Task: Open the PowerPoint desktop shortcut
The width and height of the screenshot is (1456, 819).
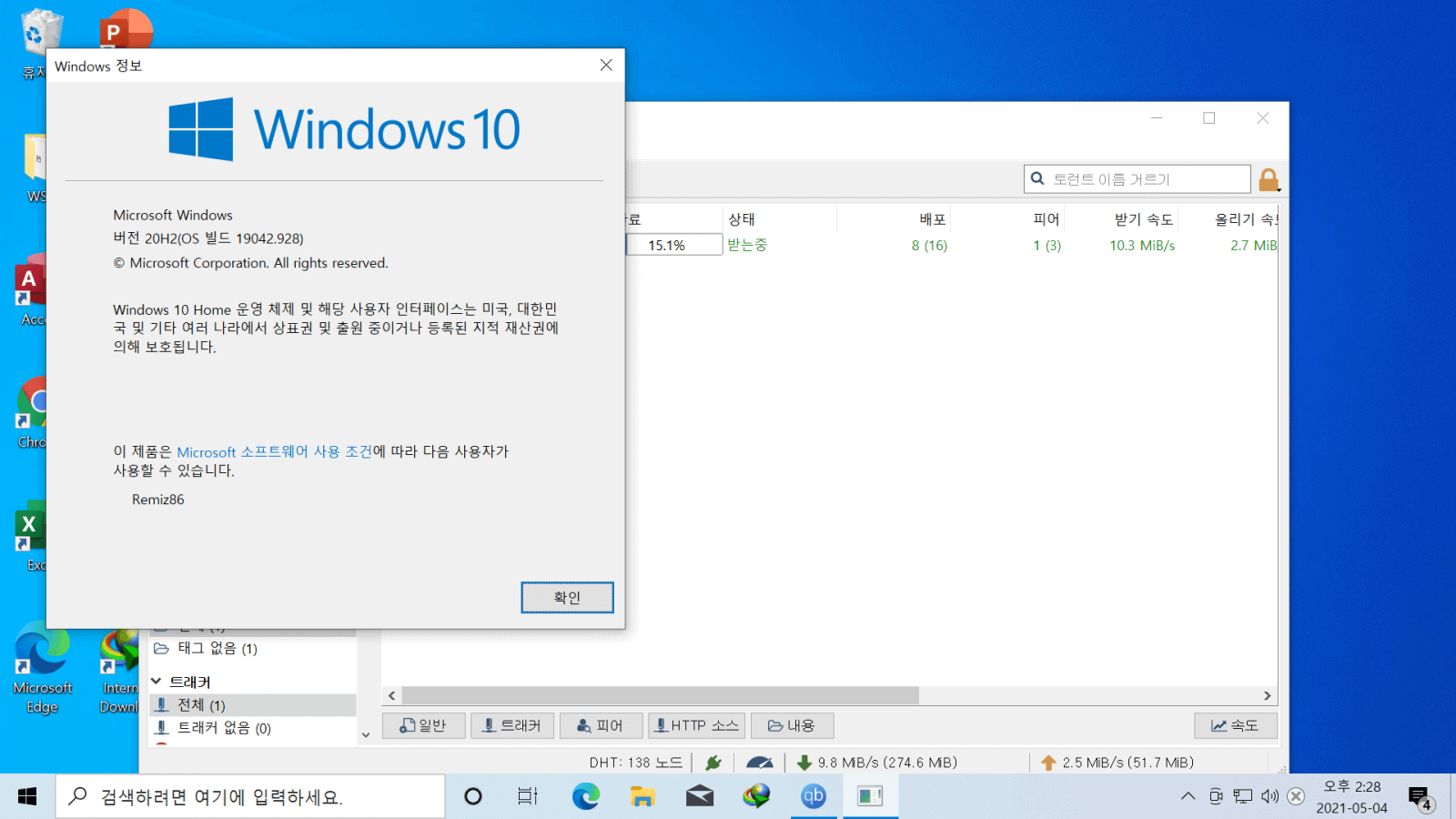Action: (126, 29)
